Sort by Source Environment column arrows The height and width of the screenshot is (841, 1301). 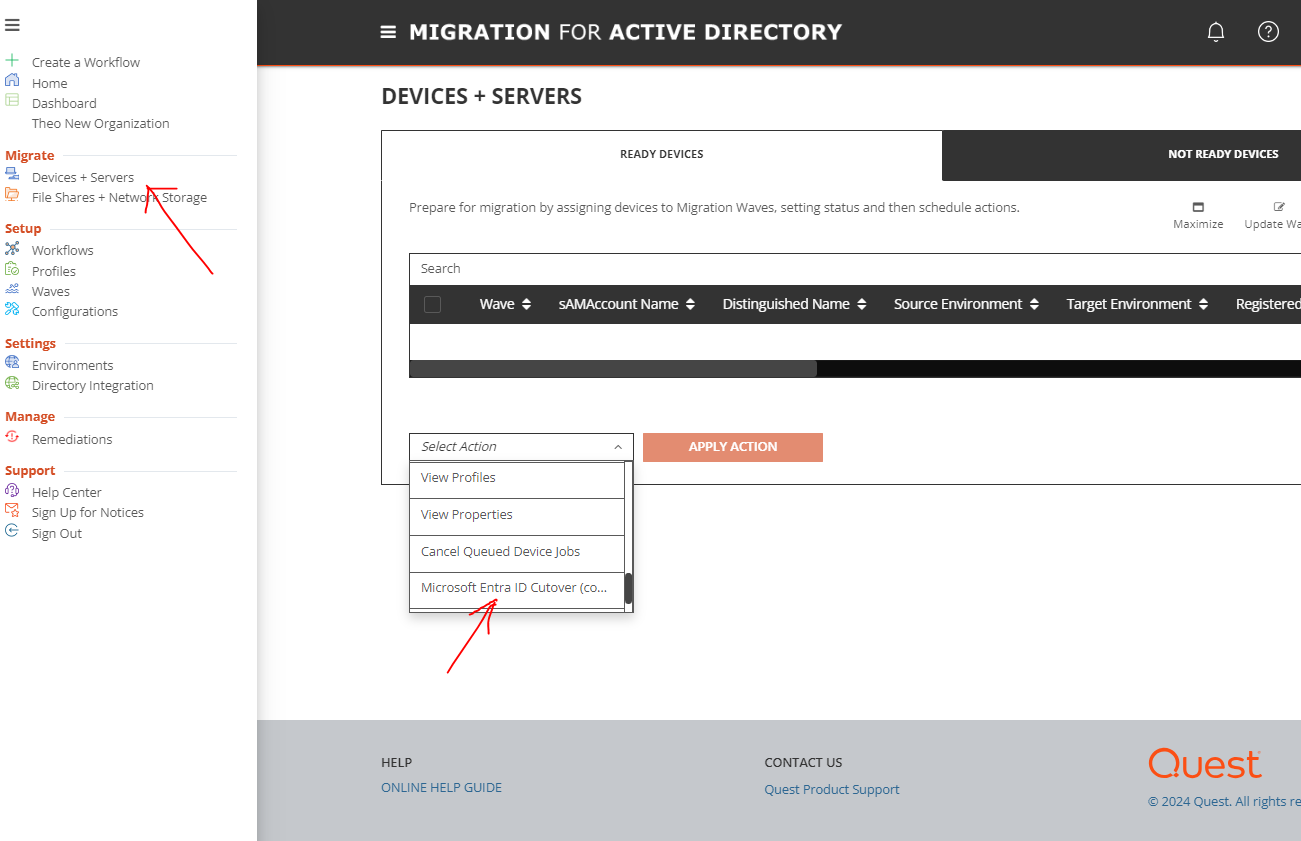(1034, 304)
